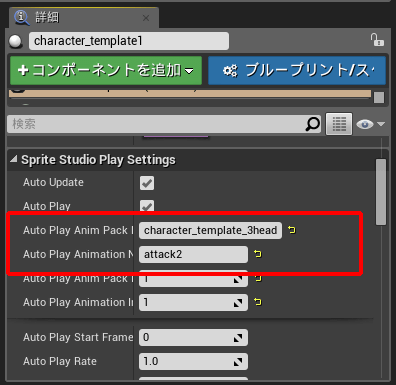Click the character_template_3head anim pack field

(x=210, y=230)
